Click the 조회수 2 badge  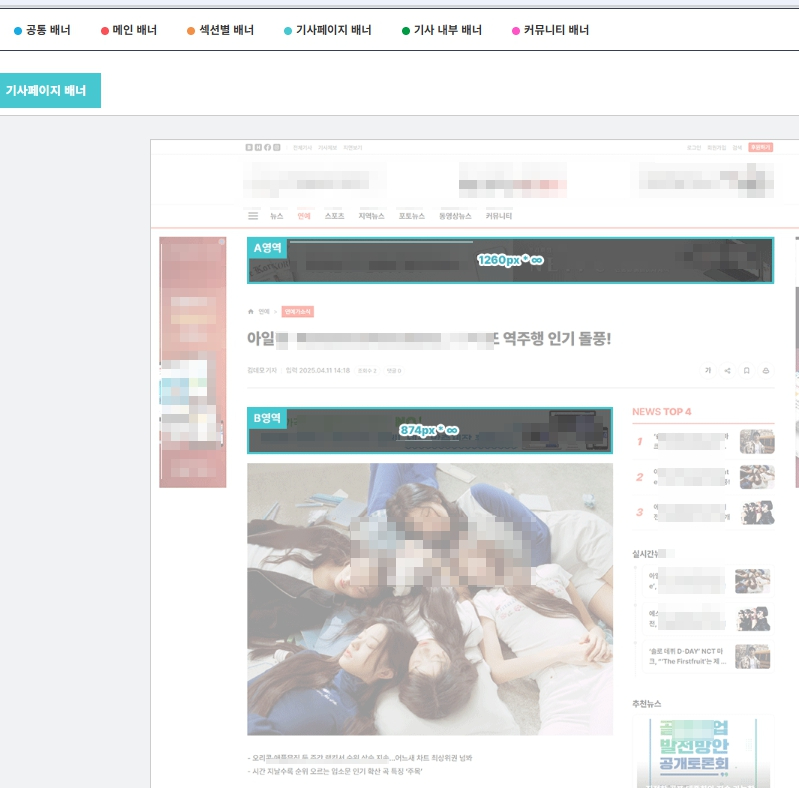pyautogui.click(x=367, y=371)
